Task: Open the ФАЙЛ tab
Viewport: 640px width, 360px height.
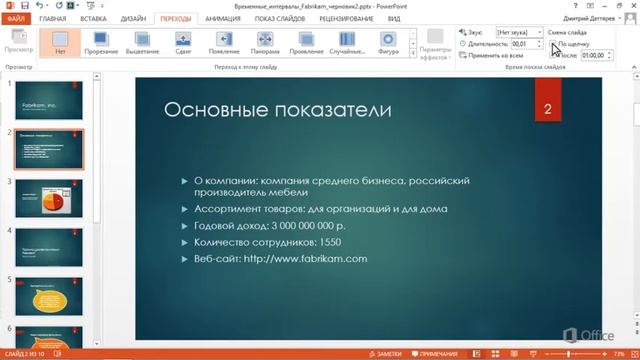Action: coord(16,19)
